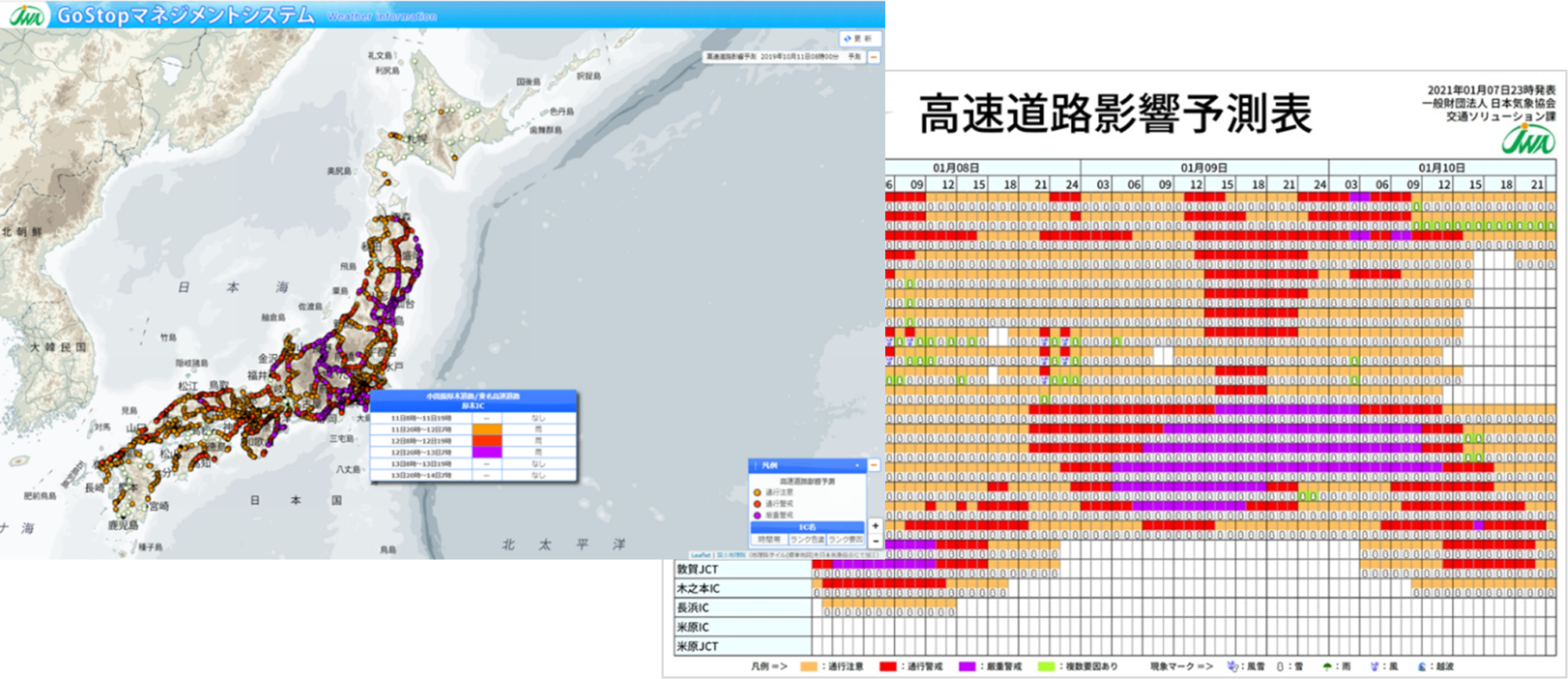Screen dimensions: 1568x679
Task: Click the 高速道路影響予測表 title heading
Action: (x=1116, y=114)
